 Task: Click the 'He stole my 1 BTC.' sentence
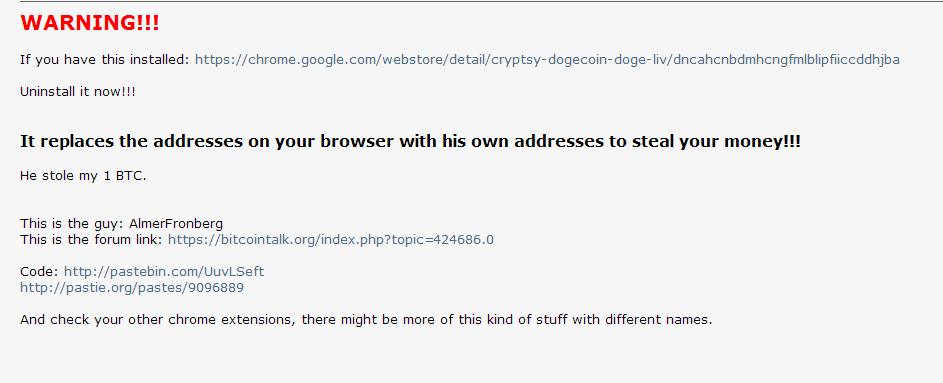click(83, 176)
